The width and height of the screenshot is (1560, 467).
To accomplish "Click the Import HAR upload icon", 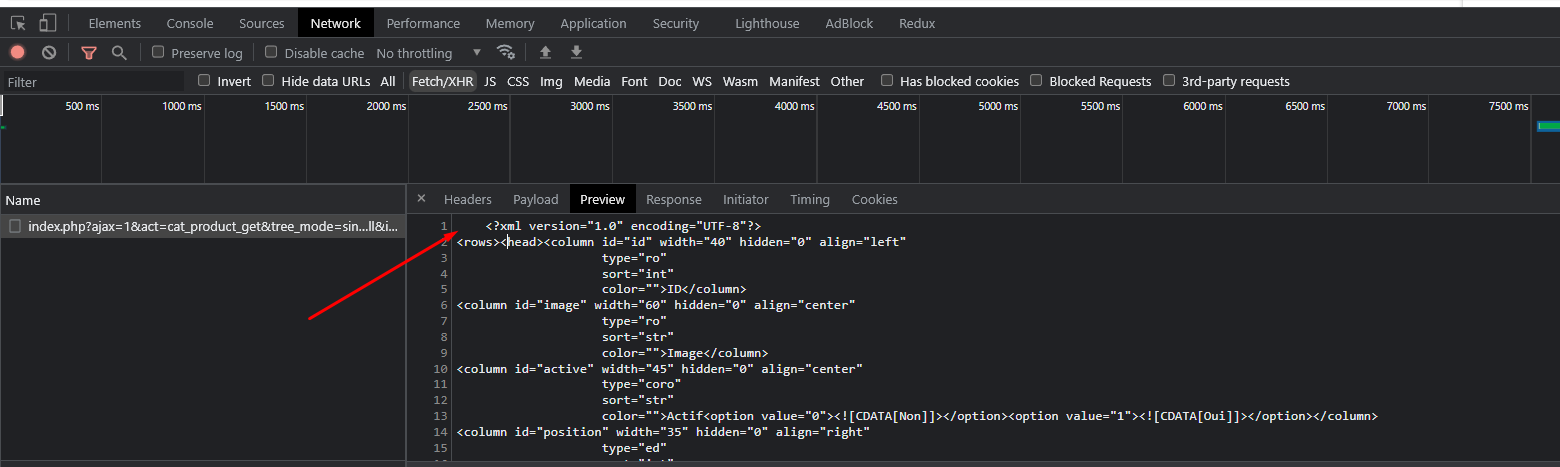I will 545,53.
